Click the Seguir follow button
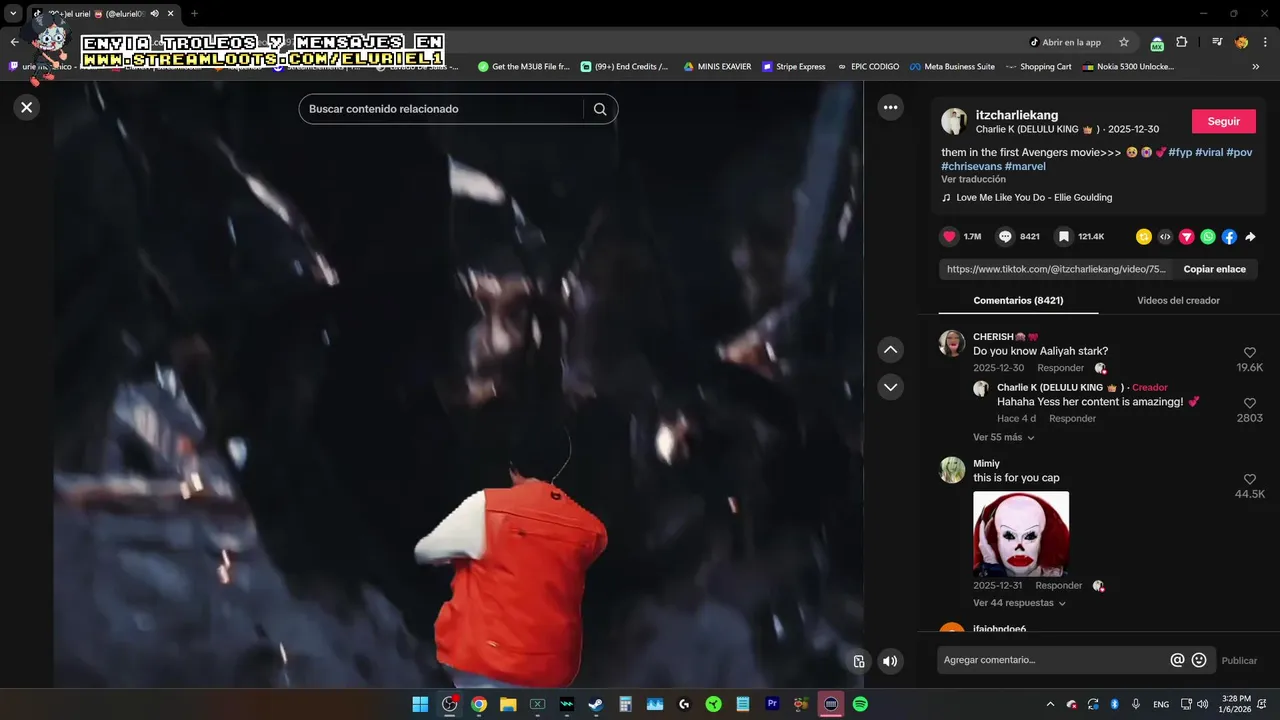This screenshot has width=1280, height=720. [x=1224, y=121]
